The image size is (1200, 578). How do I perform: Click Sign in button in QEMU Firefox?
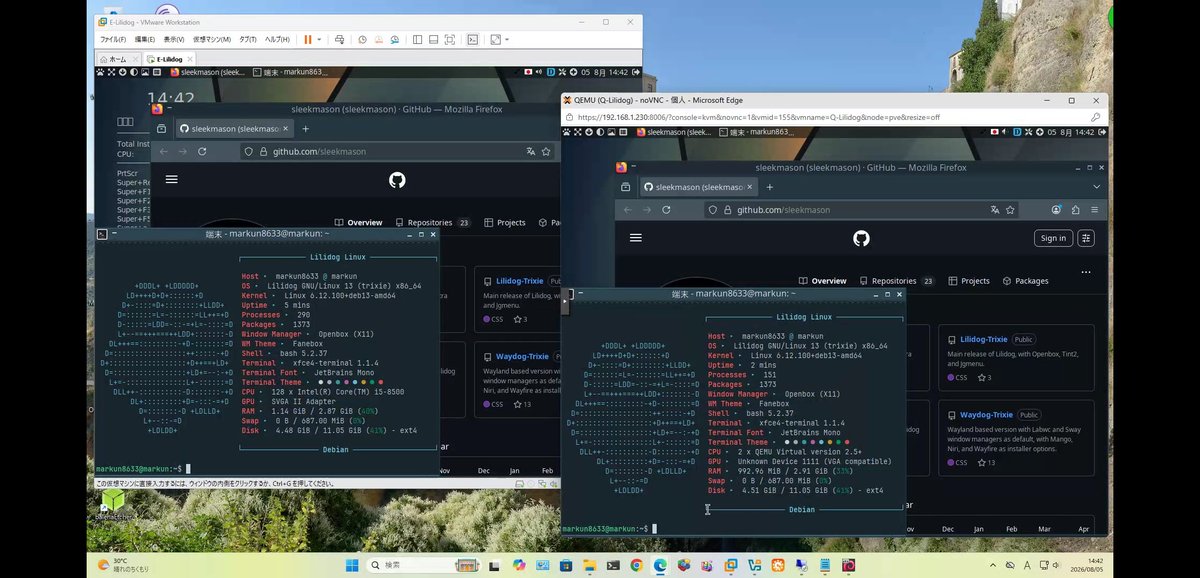tap(1053, 238)
